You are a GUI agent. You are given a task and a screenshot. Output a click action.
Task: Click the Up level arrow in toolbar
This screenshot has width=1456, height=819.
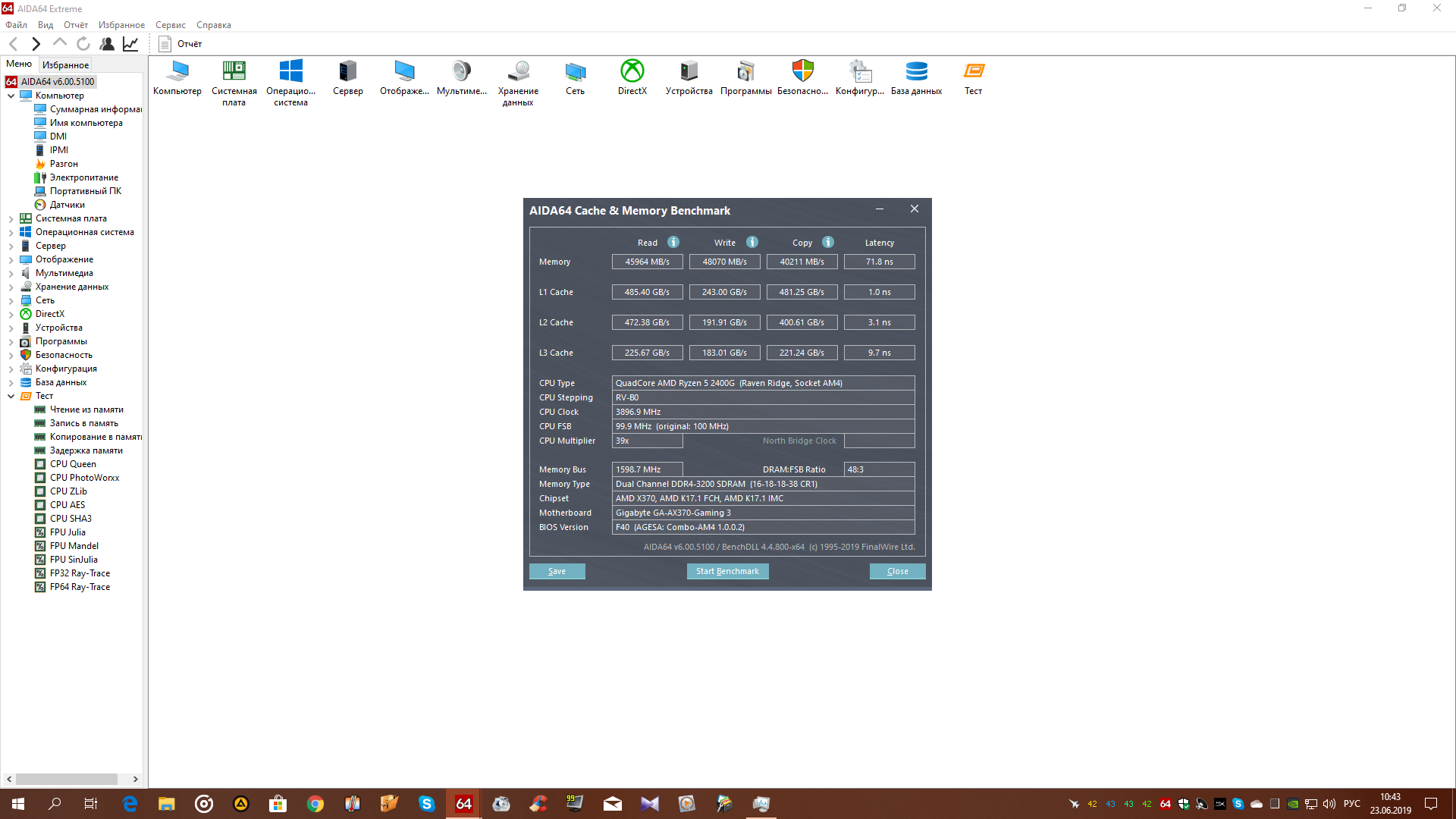click(60, 44)
